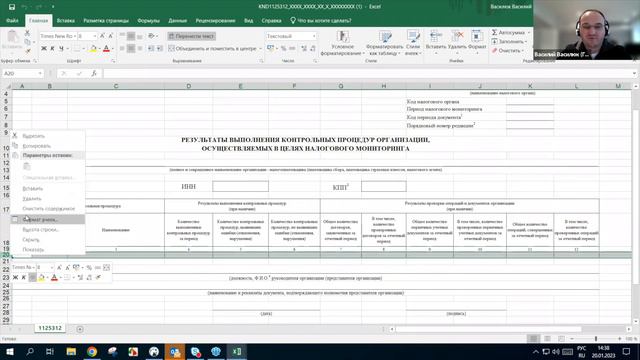Image resolution: width=640 pixels, height=360 pixels.
Task: Toggle align left in ribbon
Action: pos(122,49)
